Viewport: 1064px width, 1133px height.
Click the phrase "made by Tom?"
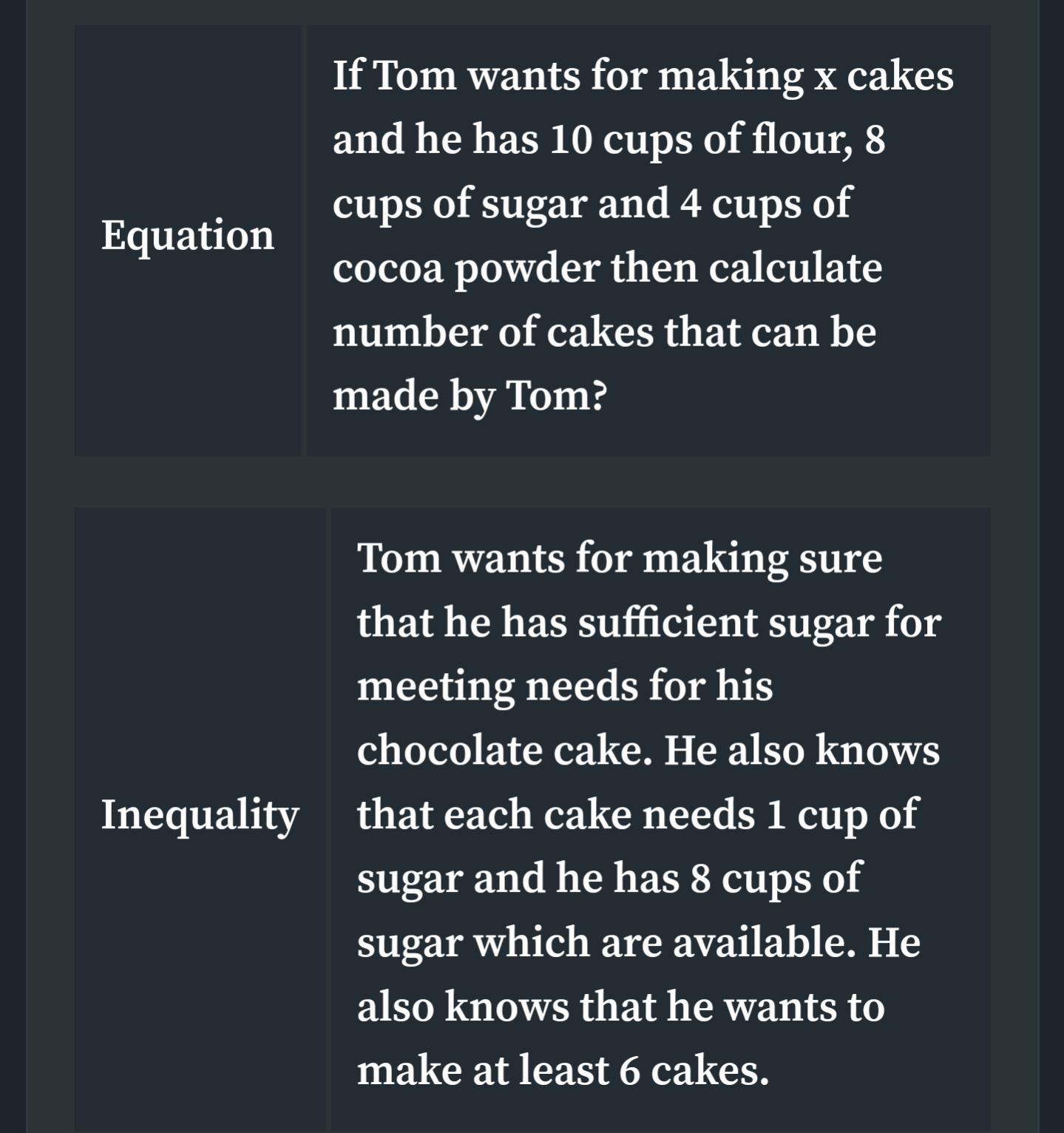point(470,396)
